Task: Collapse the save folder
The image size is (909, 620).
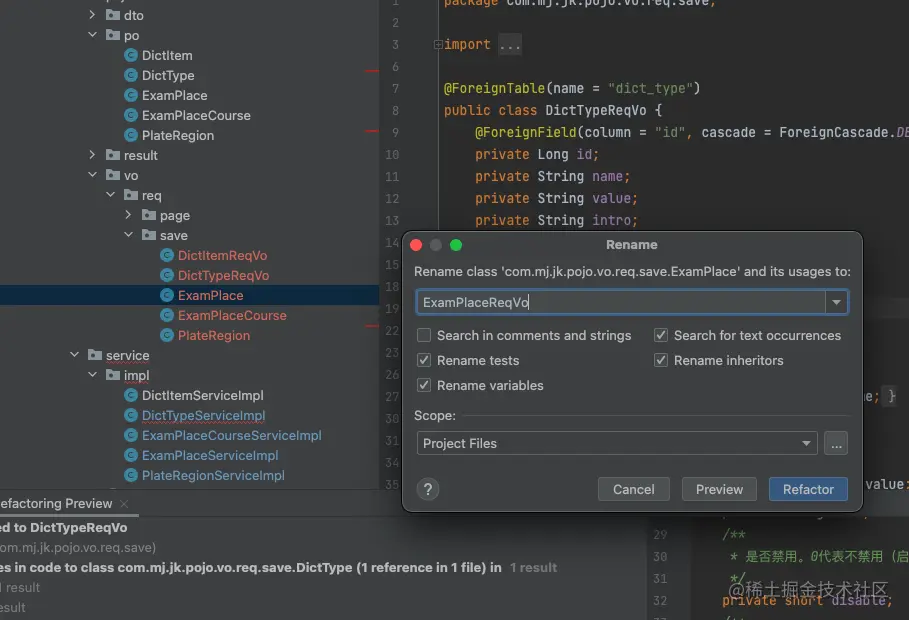Action: pos(128,235)
